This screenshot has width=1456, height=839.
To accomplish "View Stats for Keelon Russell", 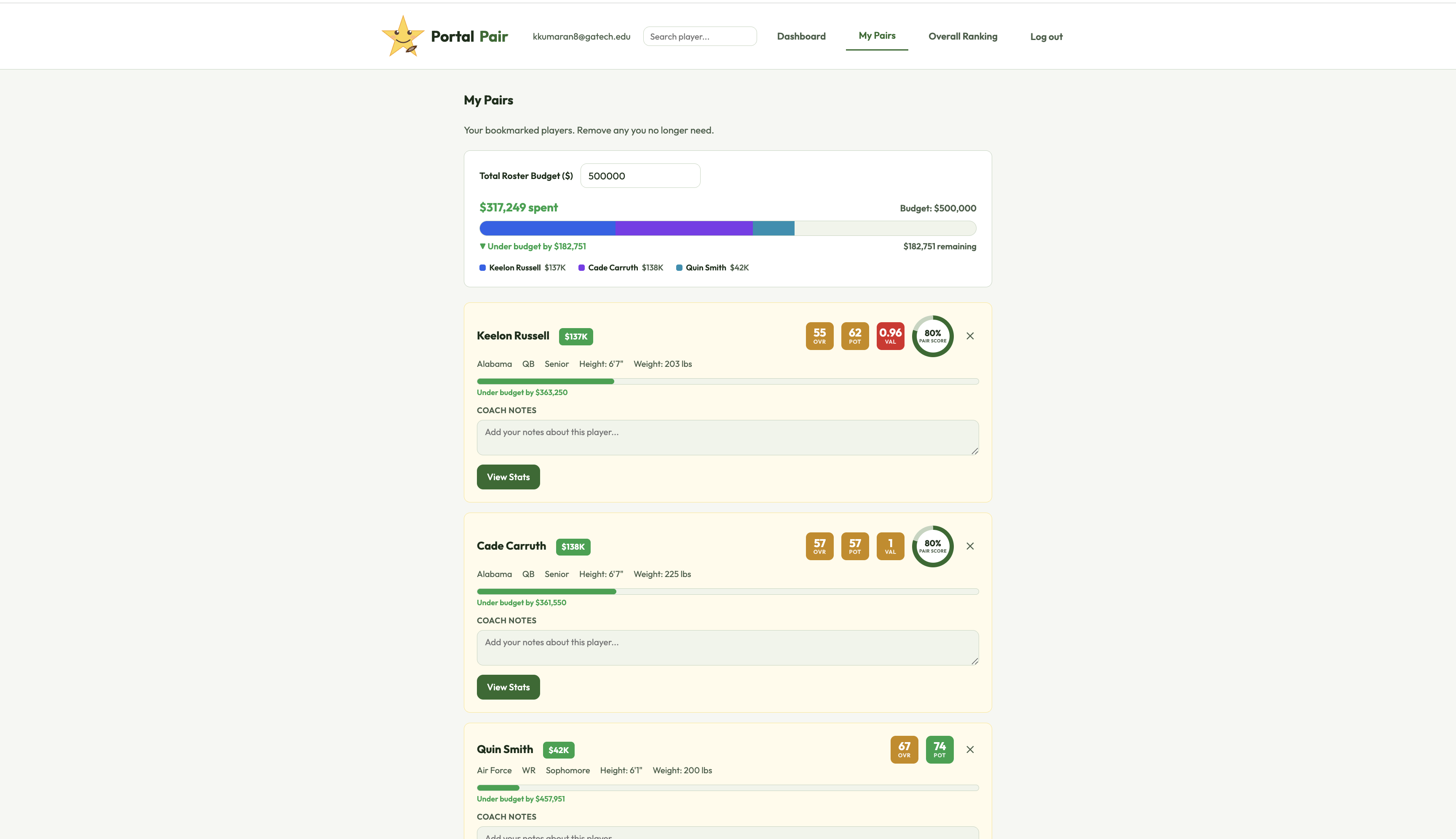I will [x=508, y=477].
